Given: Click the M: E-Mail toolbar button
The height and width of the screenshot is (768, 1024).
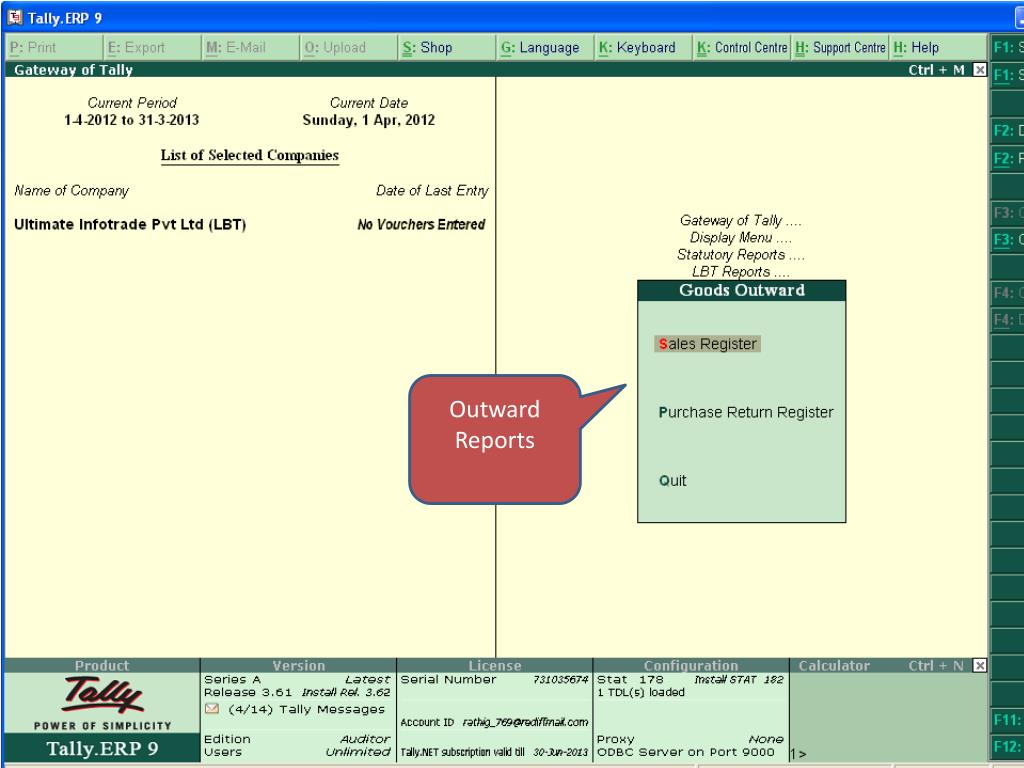Looking at the screenshot, I should (251, 48).
